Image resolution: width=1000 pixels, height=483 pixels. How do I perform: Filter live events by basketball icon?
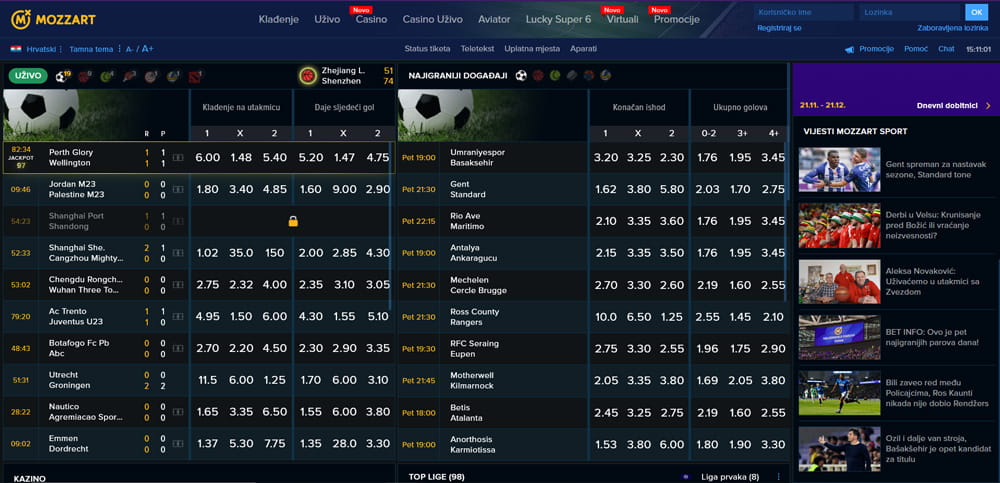(x=84, y=77)
